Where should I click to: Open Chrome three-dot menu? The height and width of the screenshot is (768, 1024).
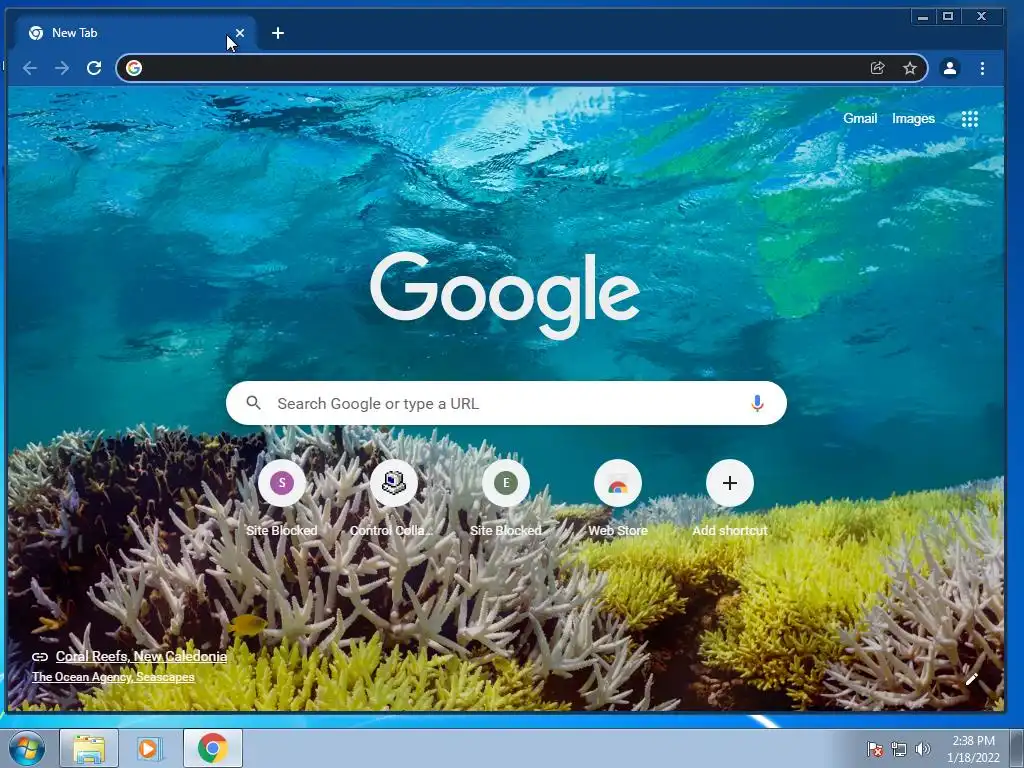pos(982,68)
